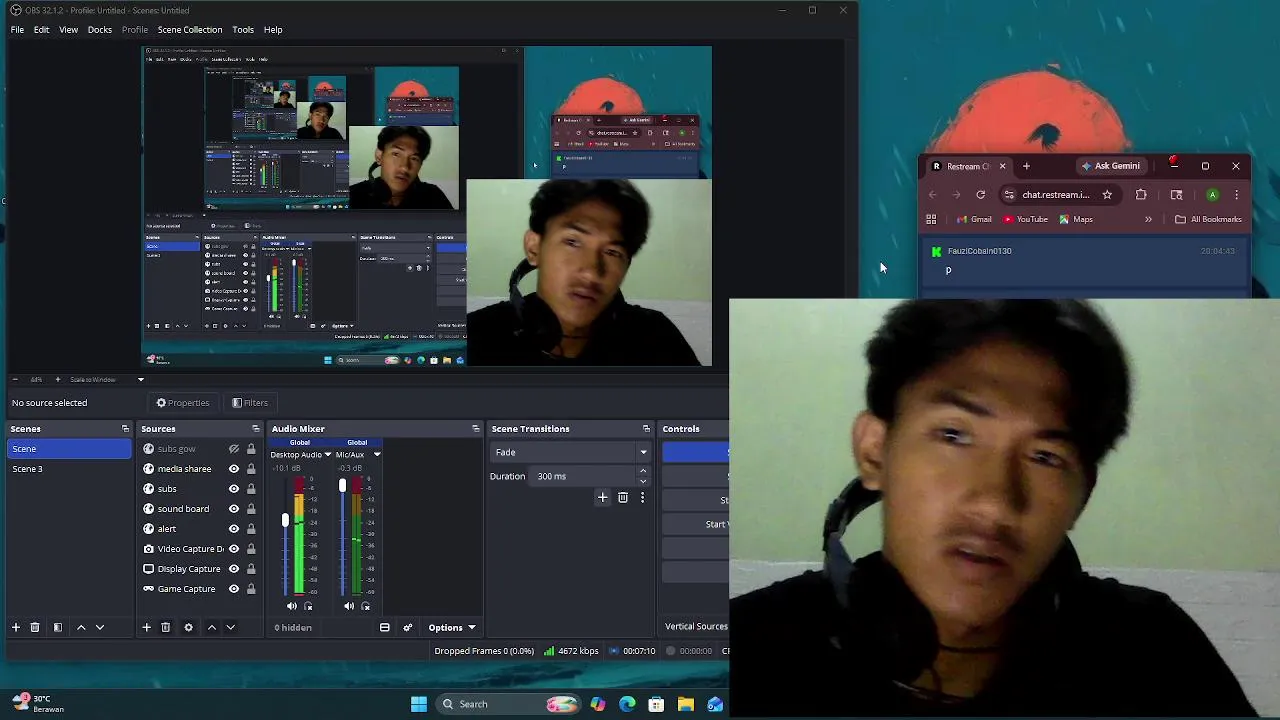Mute the Desktop Audio speaker icon
Image resolution: width=1280 pixels, height=720 pixels.
292,606
